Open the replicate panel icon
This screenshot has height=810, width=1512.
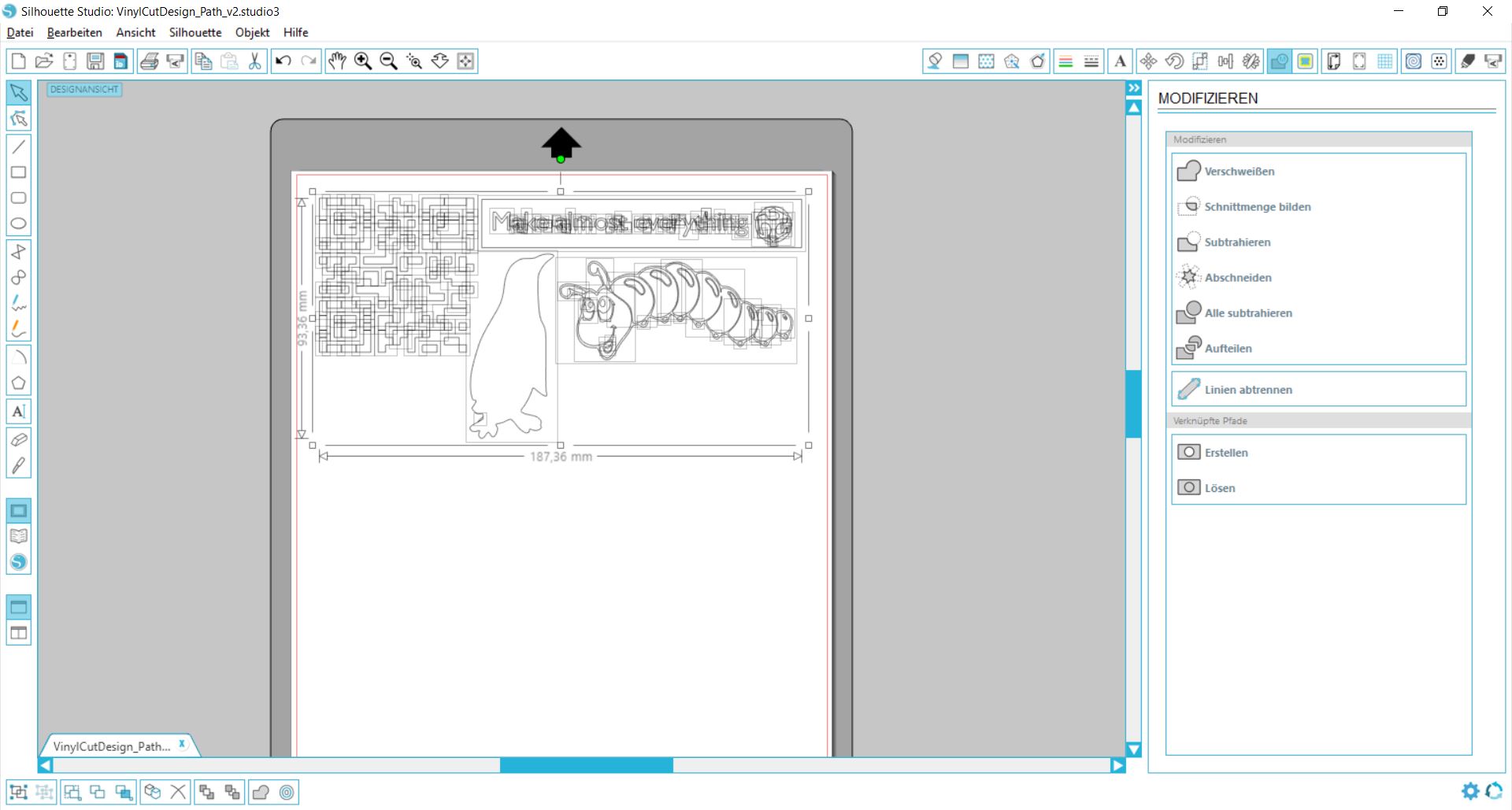(1251, 61)
